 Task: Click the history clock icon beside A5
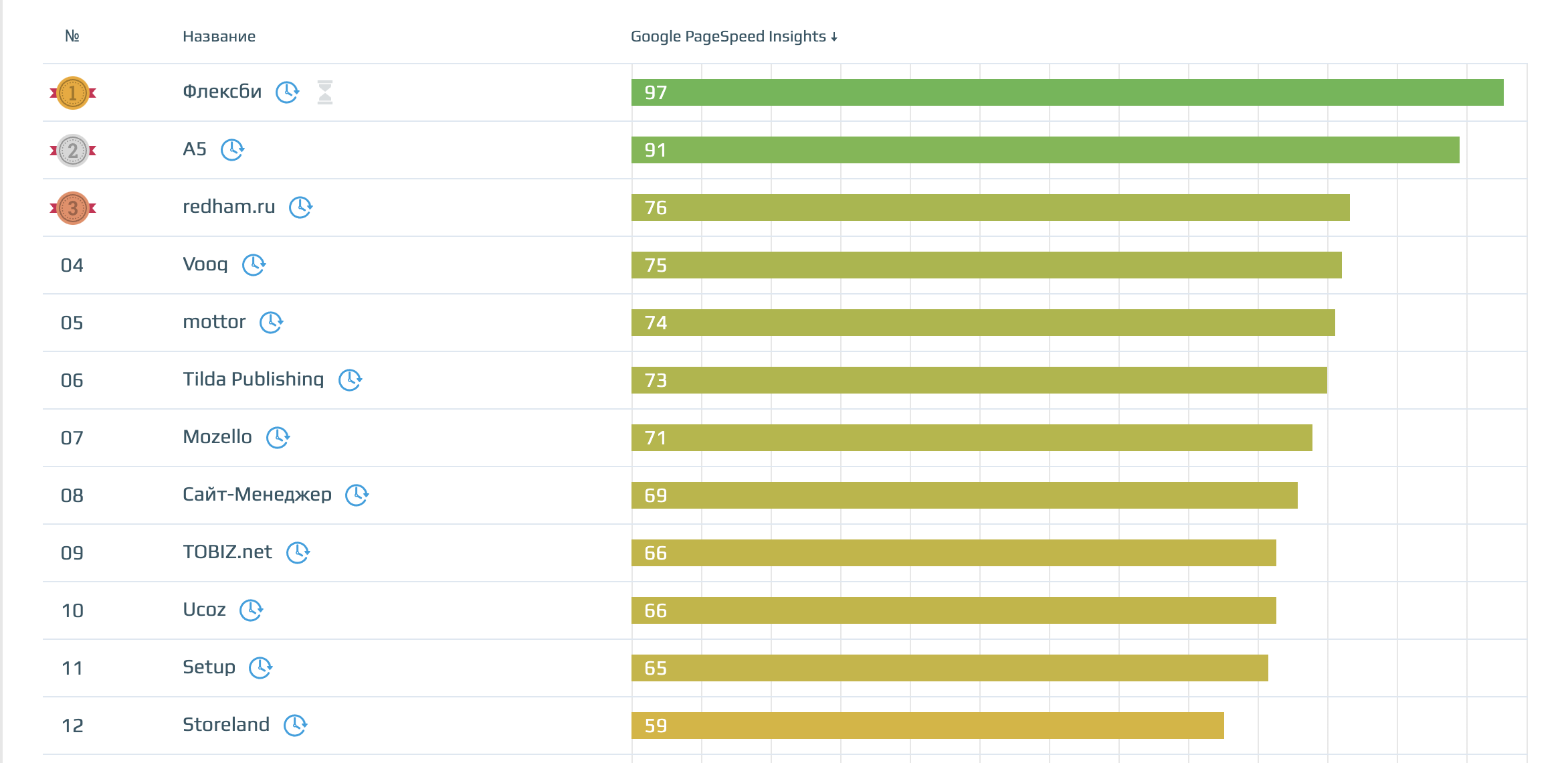pyautogui.click(x=232, y=150)
